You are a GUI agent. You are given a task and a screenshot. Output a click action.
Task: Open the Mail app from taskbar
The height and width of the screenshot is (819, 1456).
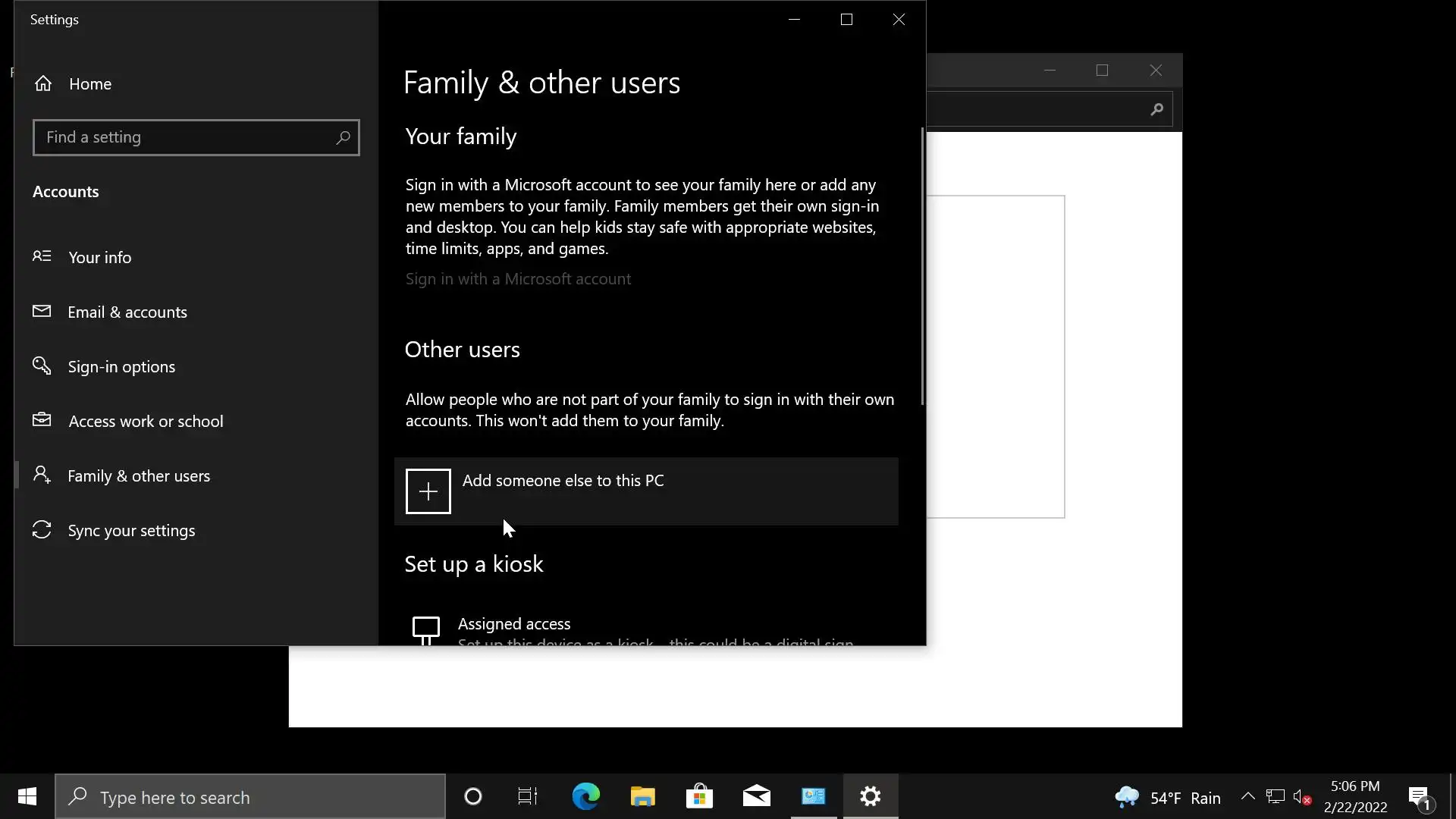(756, 796)
